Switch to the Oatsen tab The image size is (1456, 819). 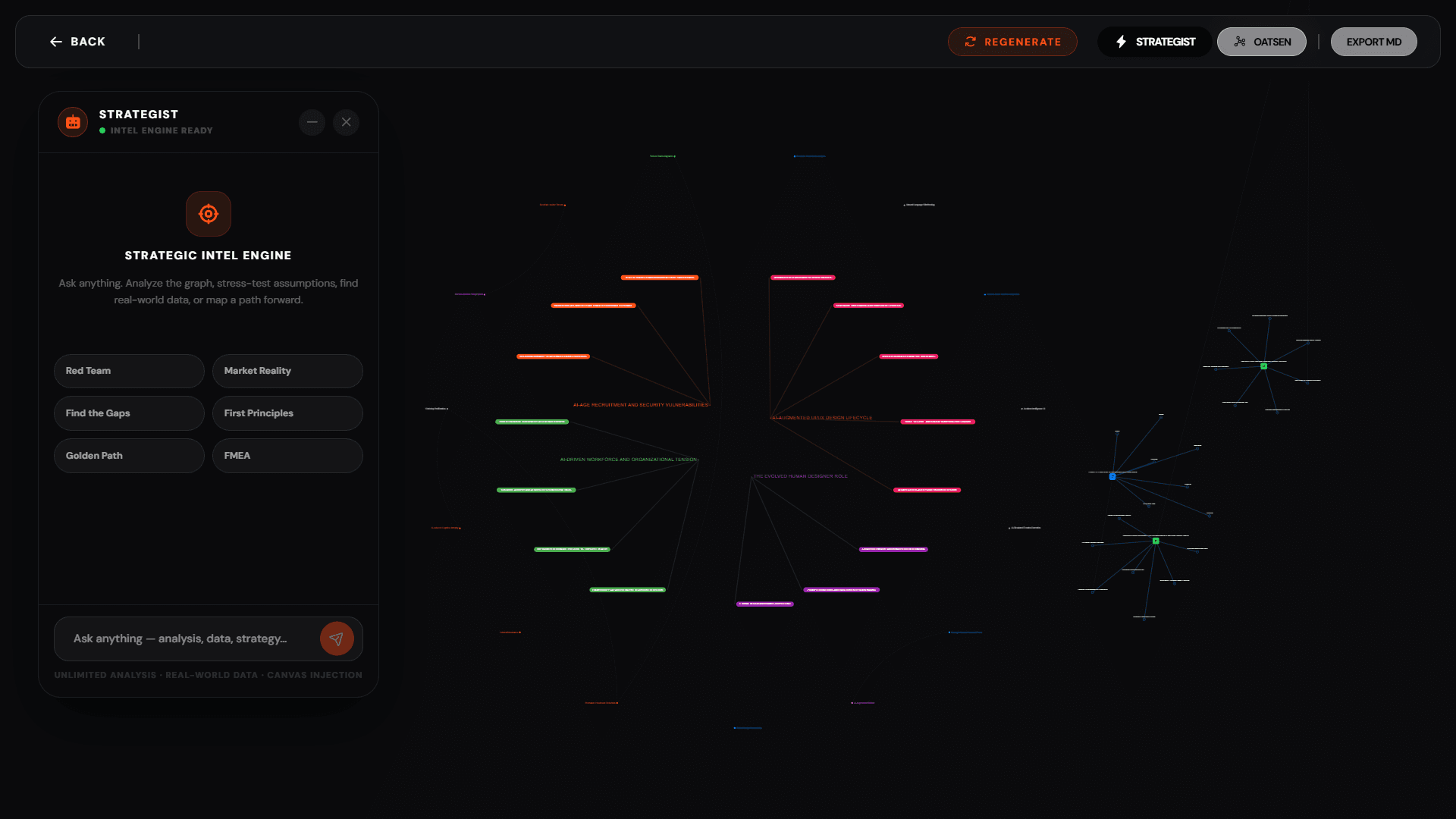click(1261, 42)
